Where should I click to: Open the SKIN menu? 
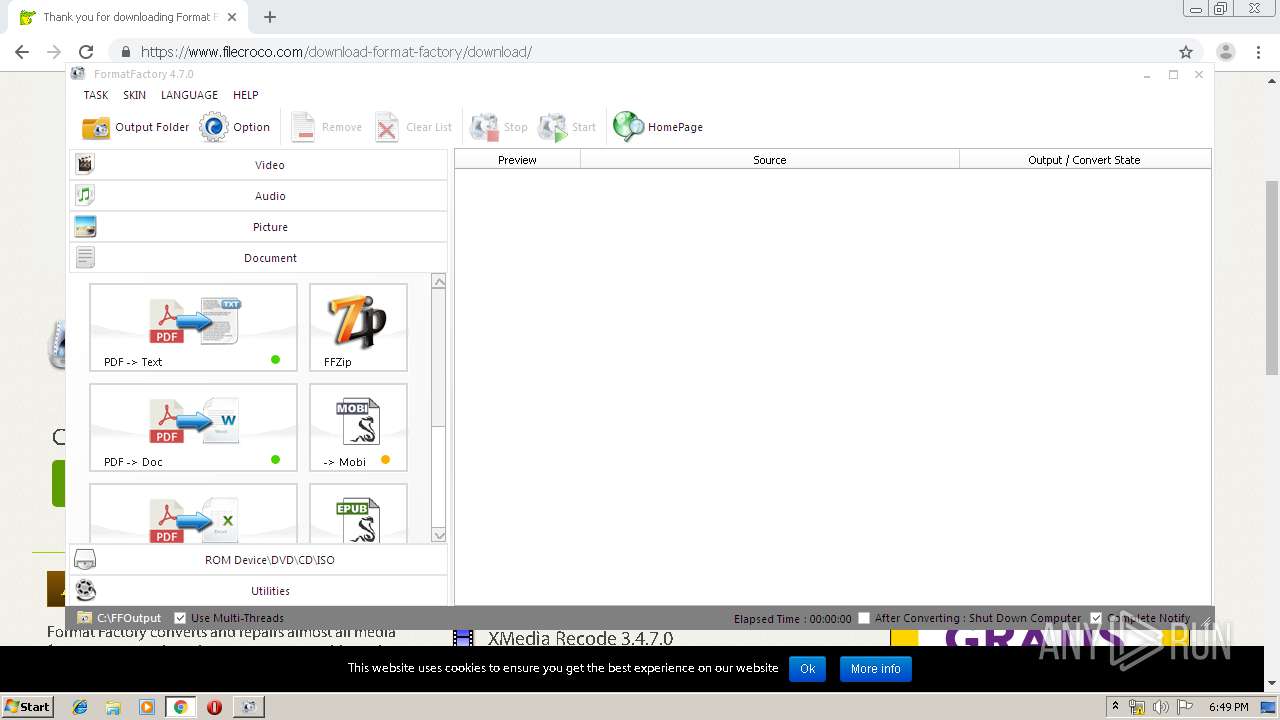coord(134,95)
